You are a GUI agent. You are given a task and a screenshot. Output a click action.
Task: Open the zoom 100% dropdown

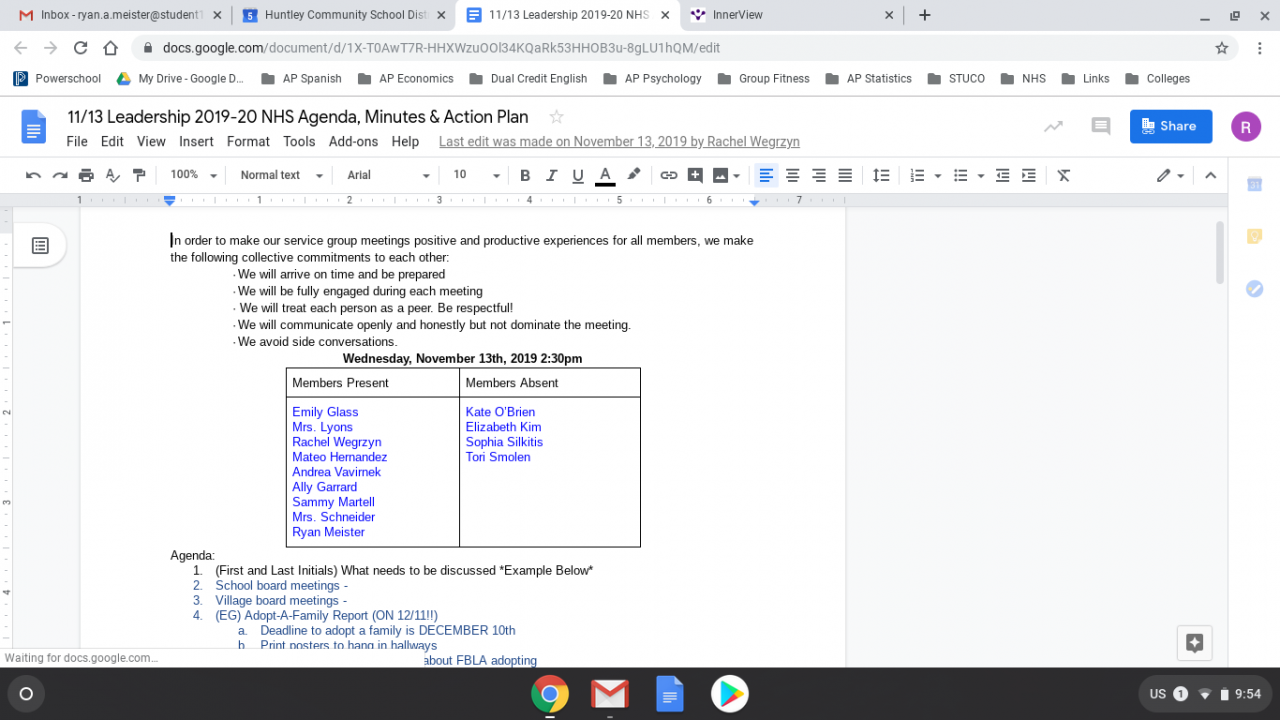point(193,175)
